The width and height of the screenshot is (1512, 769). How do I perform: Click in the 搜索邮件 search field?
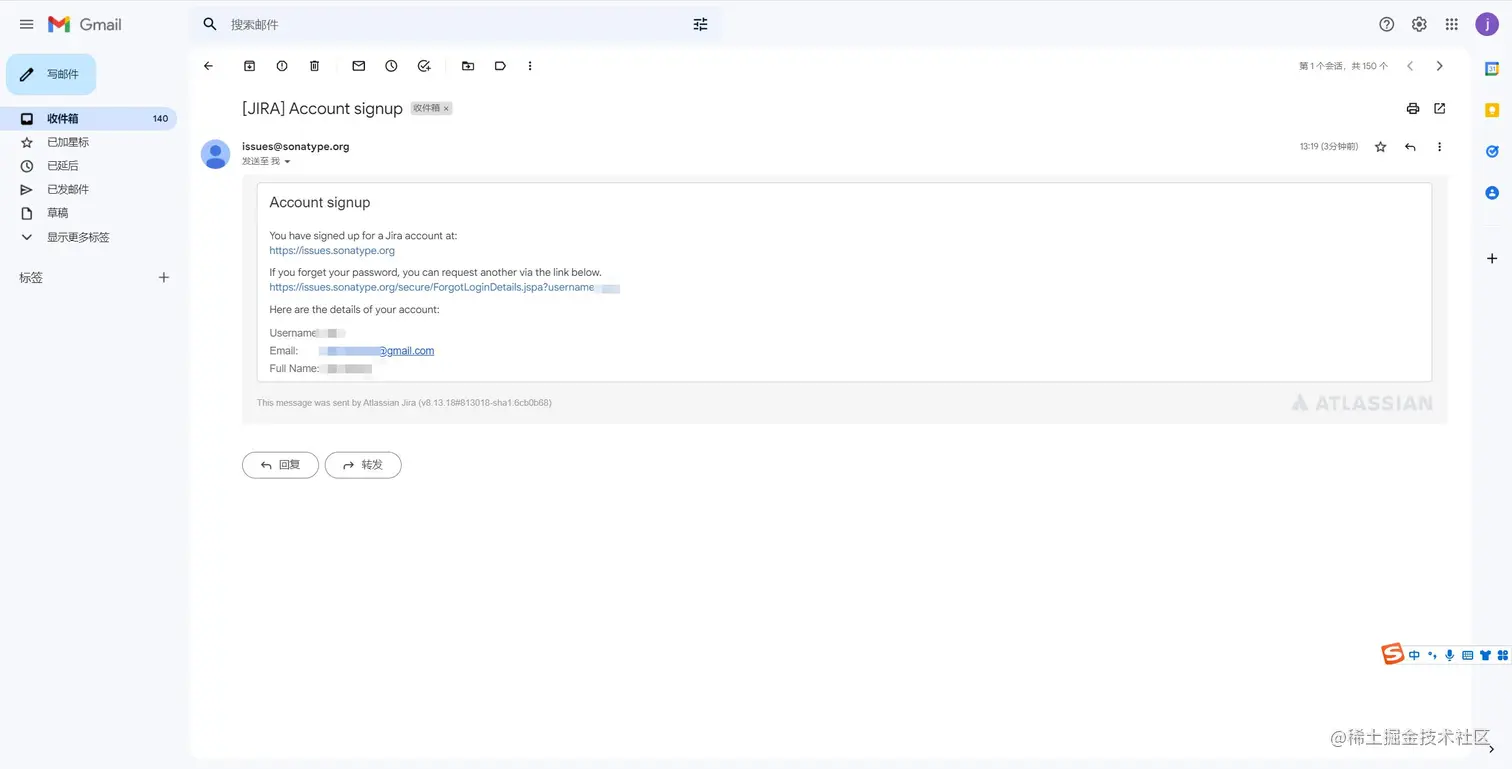(455, 24)
